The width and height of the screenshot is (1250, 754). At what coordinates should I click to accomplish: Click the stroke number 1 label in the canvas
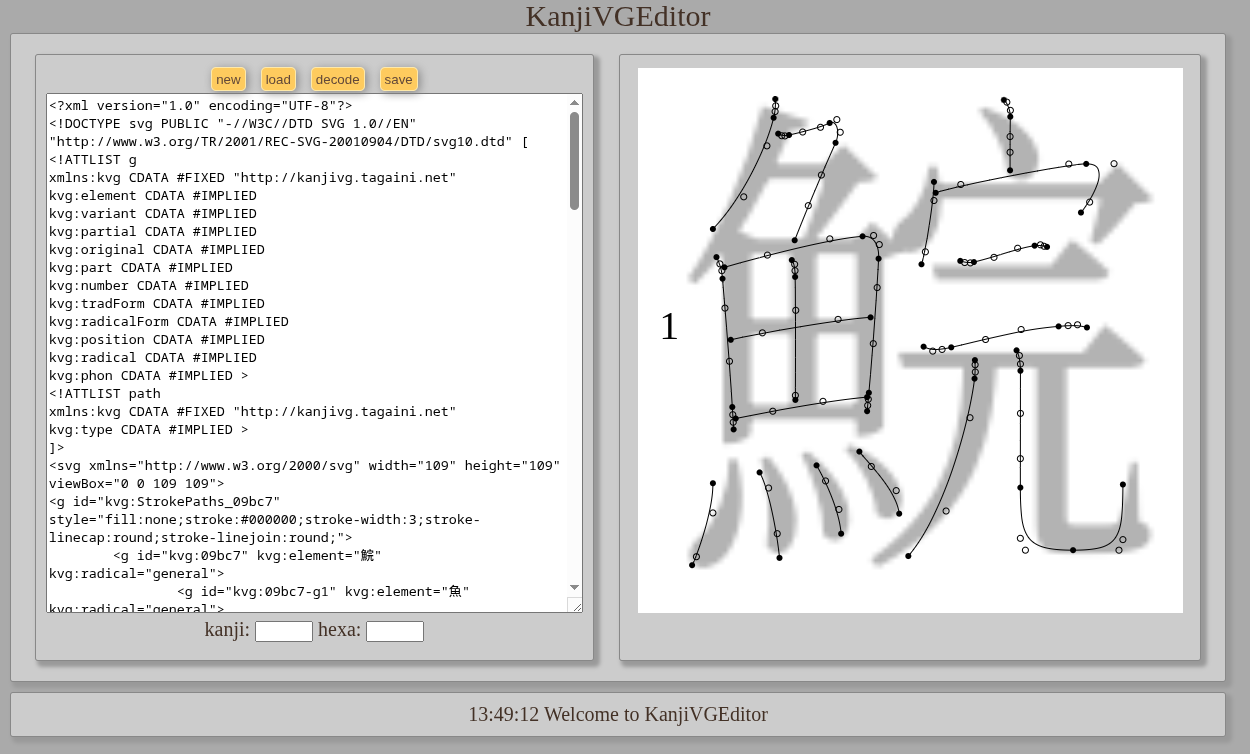pyautogui.click(x=668, y=326)
